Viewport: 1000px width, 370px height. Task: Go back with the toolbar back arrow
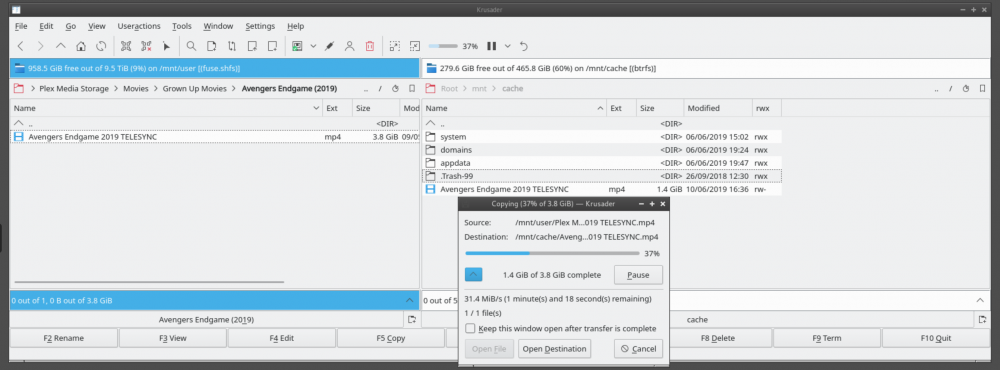pos(20,46)
